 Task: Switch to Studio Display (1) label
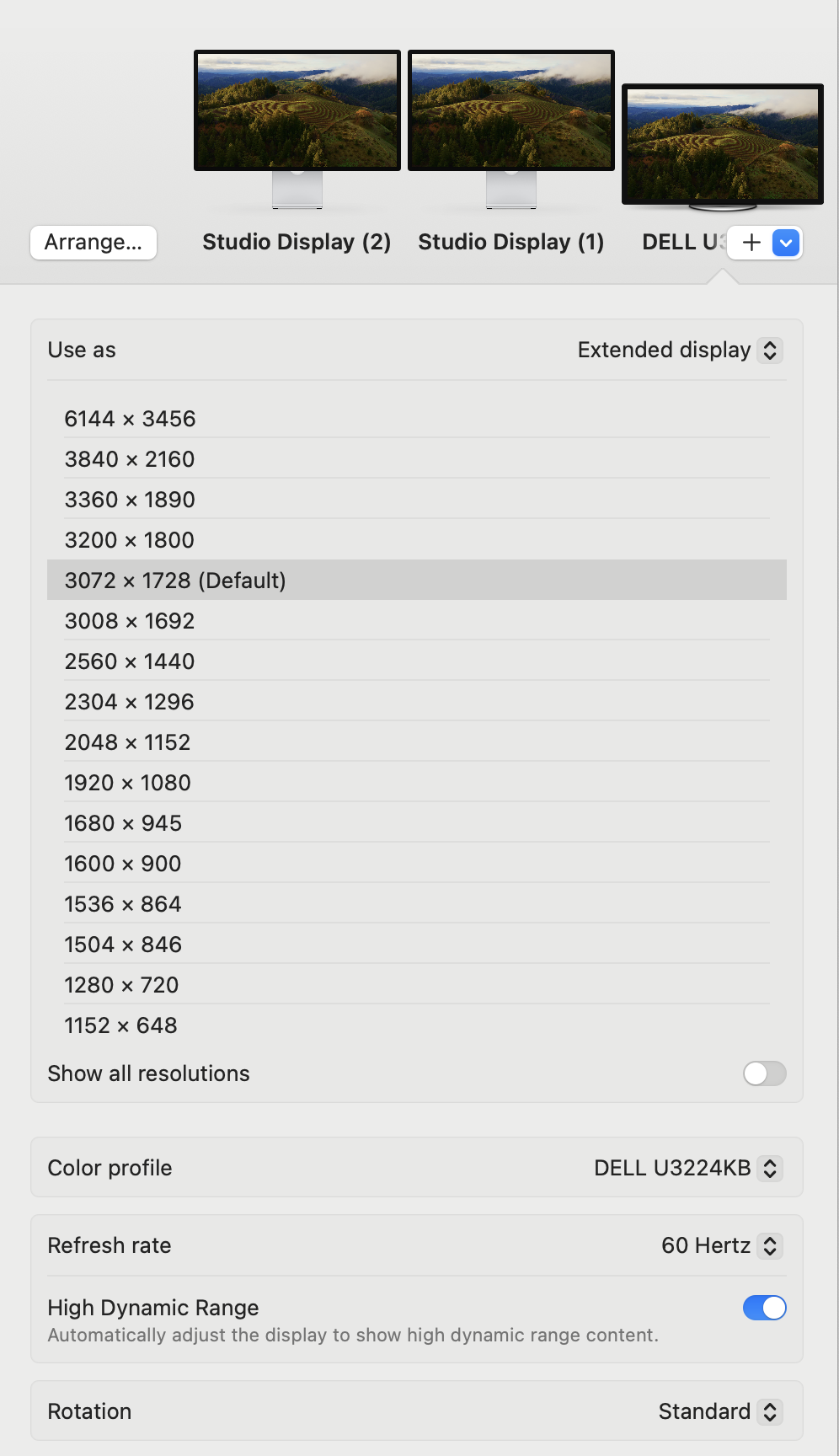pos(510,242)
